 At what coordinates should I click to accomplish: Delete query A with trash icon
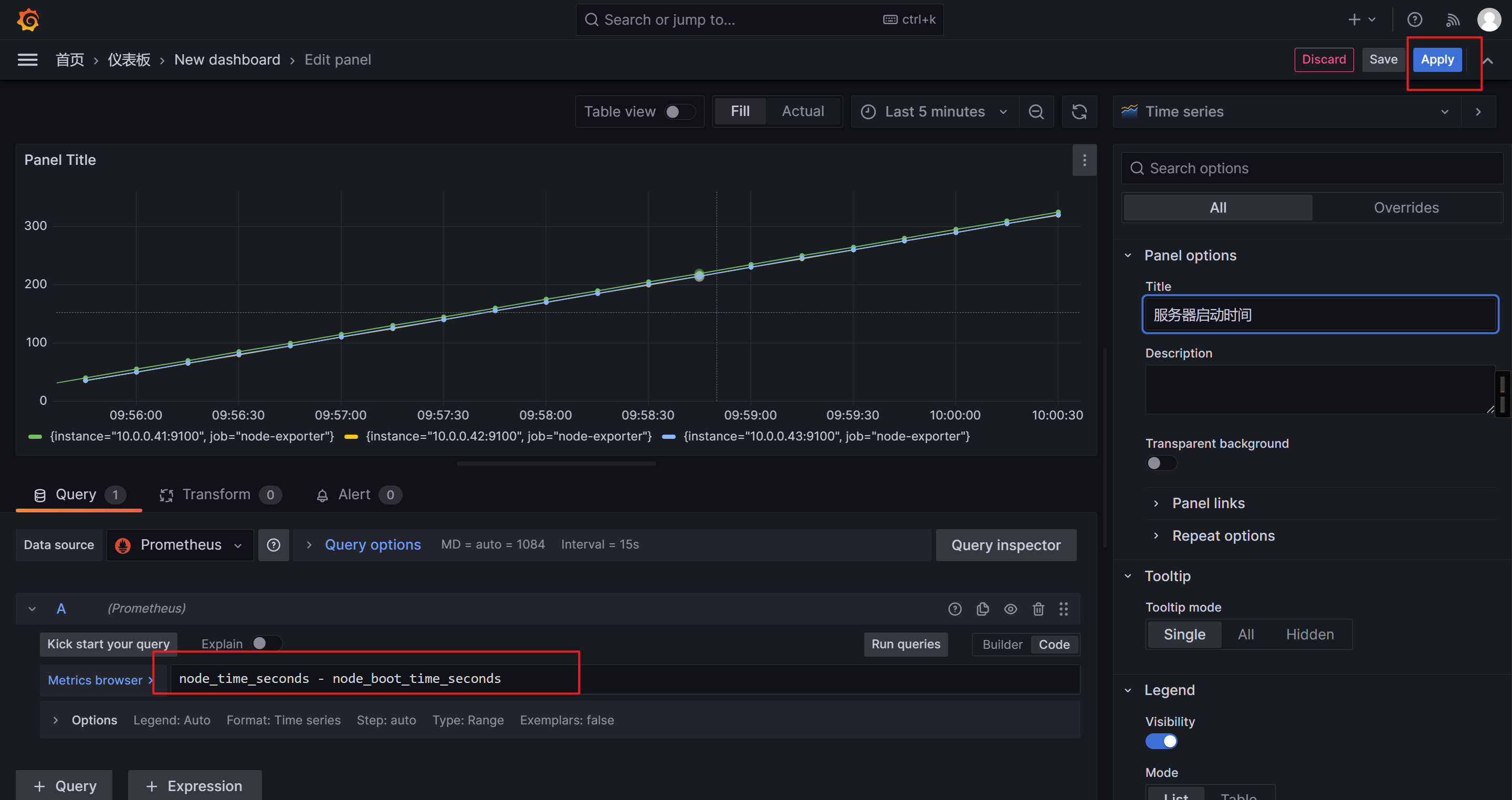[1038, 609]
